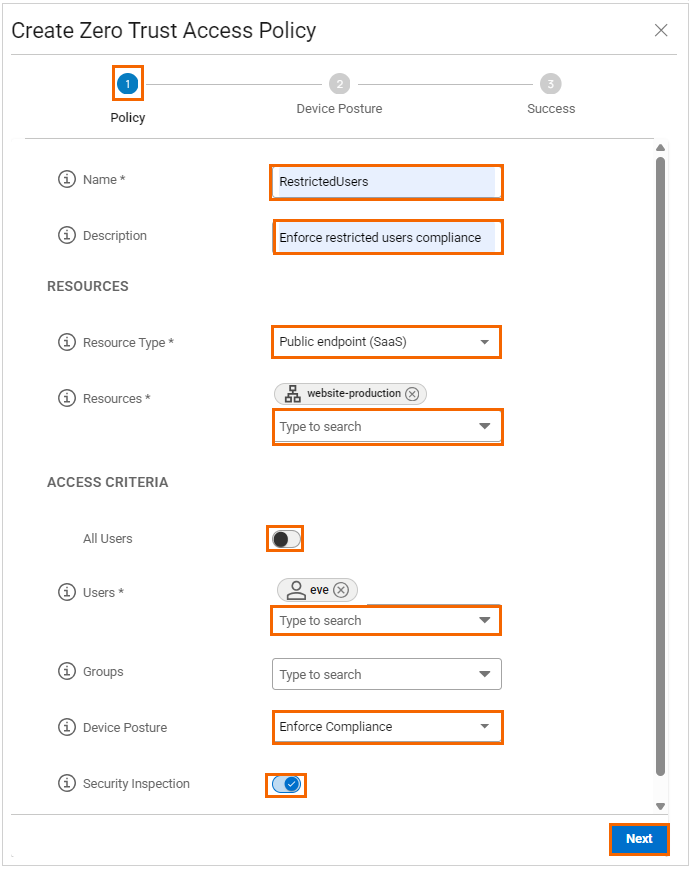
Task: Open the Groups search dropdown
Action: (x=386, y=675)
